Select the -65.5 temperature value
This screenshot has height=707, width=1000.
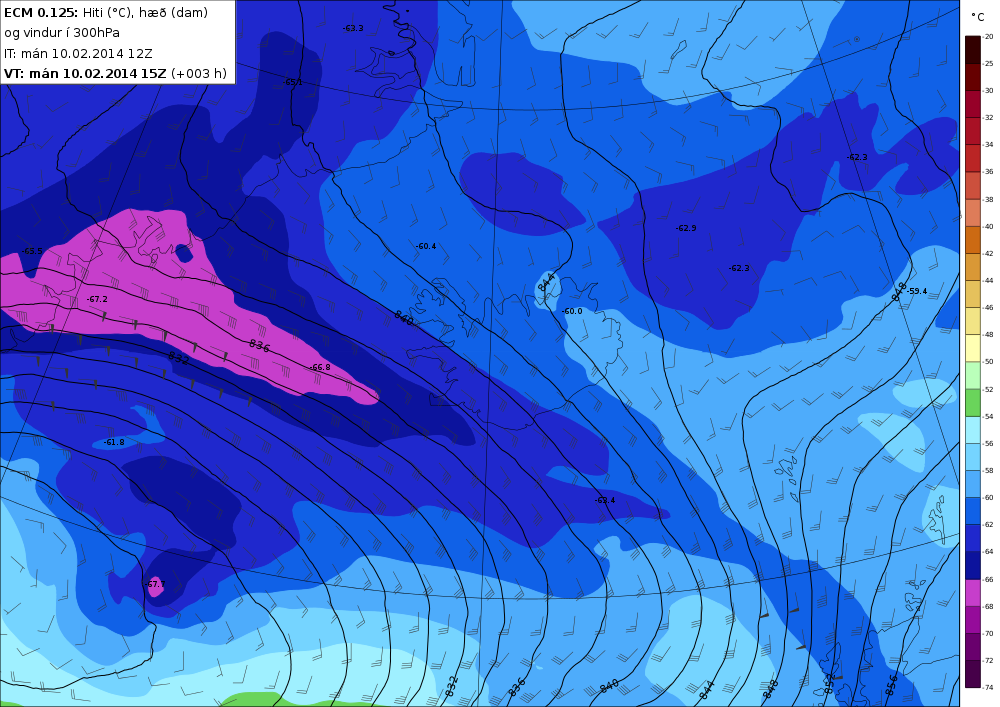32,251
